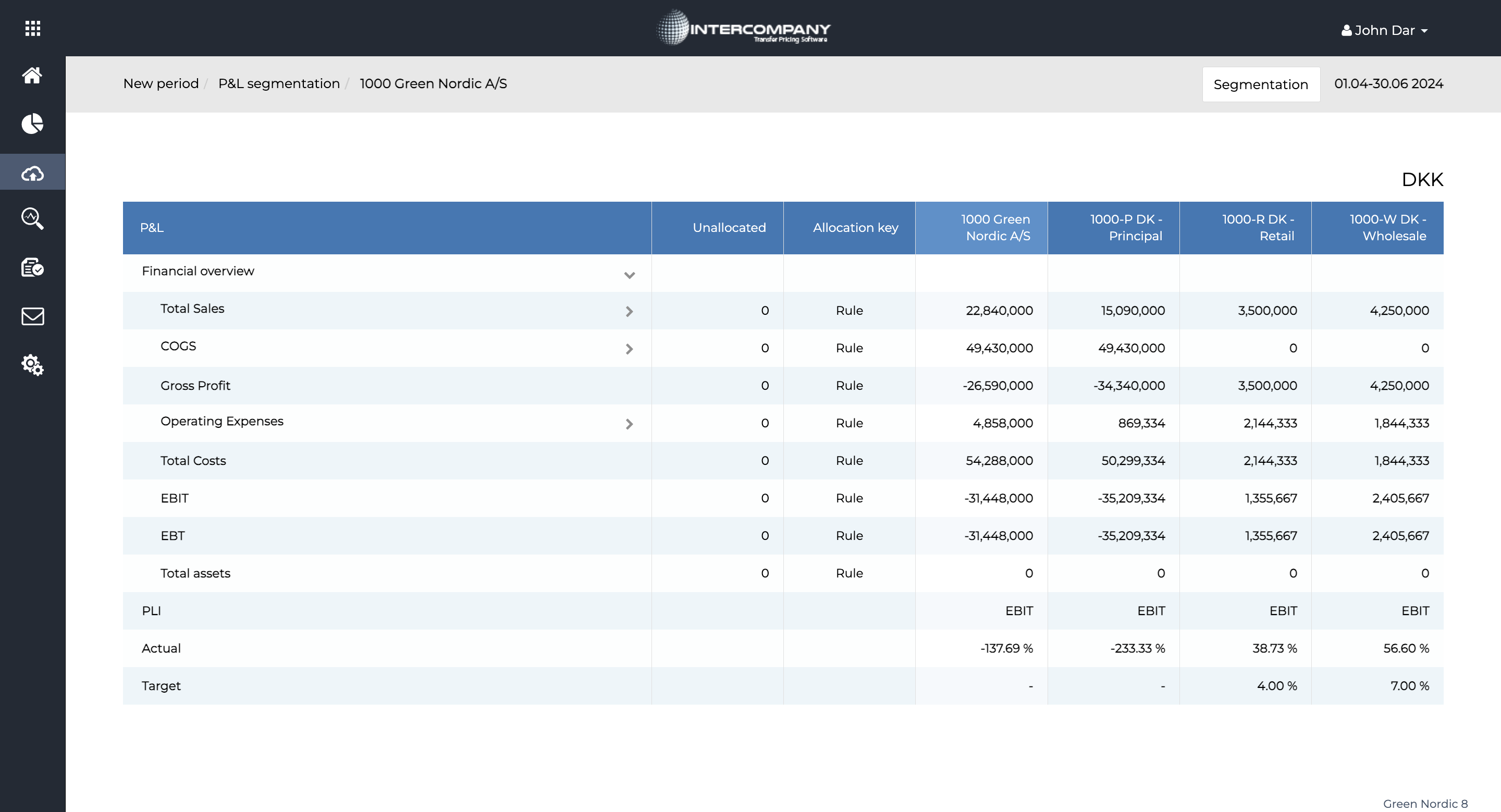Click the Rule key in Operating Expenses row
1501x812 pixels.
[850, 423]
